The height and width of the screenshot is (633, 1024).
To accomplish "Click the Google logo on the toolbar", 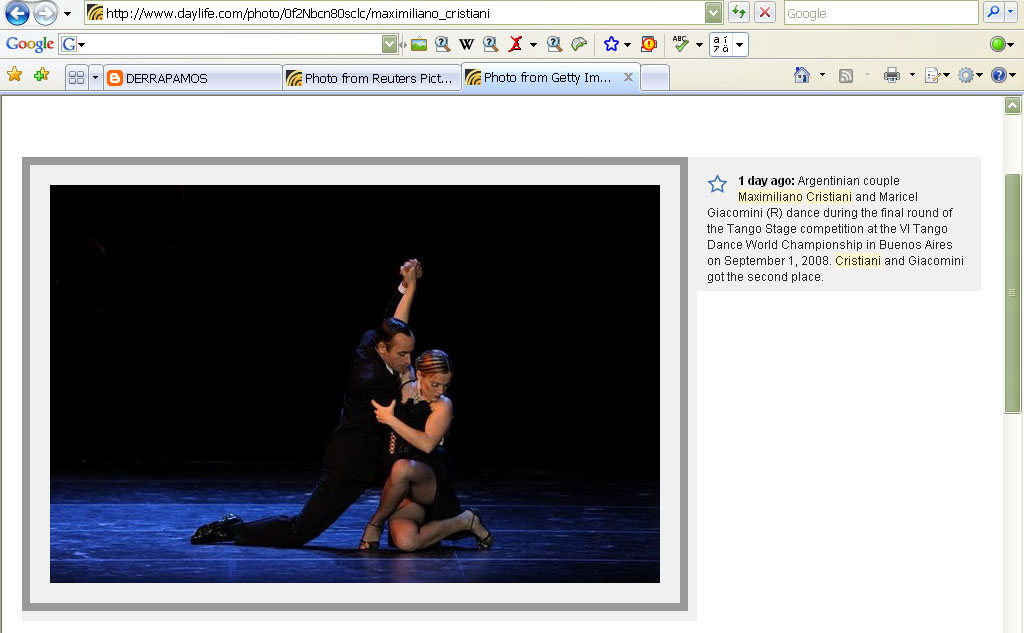I will (x=29, y=44).
